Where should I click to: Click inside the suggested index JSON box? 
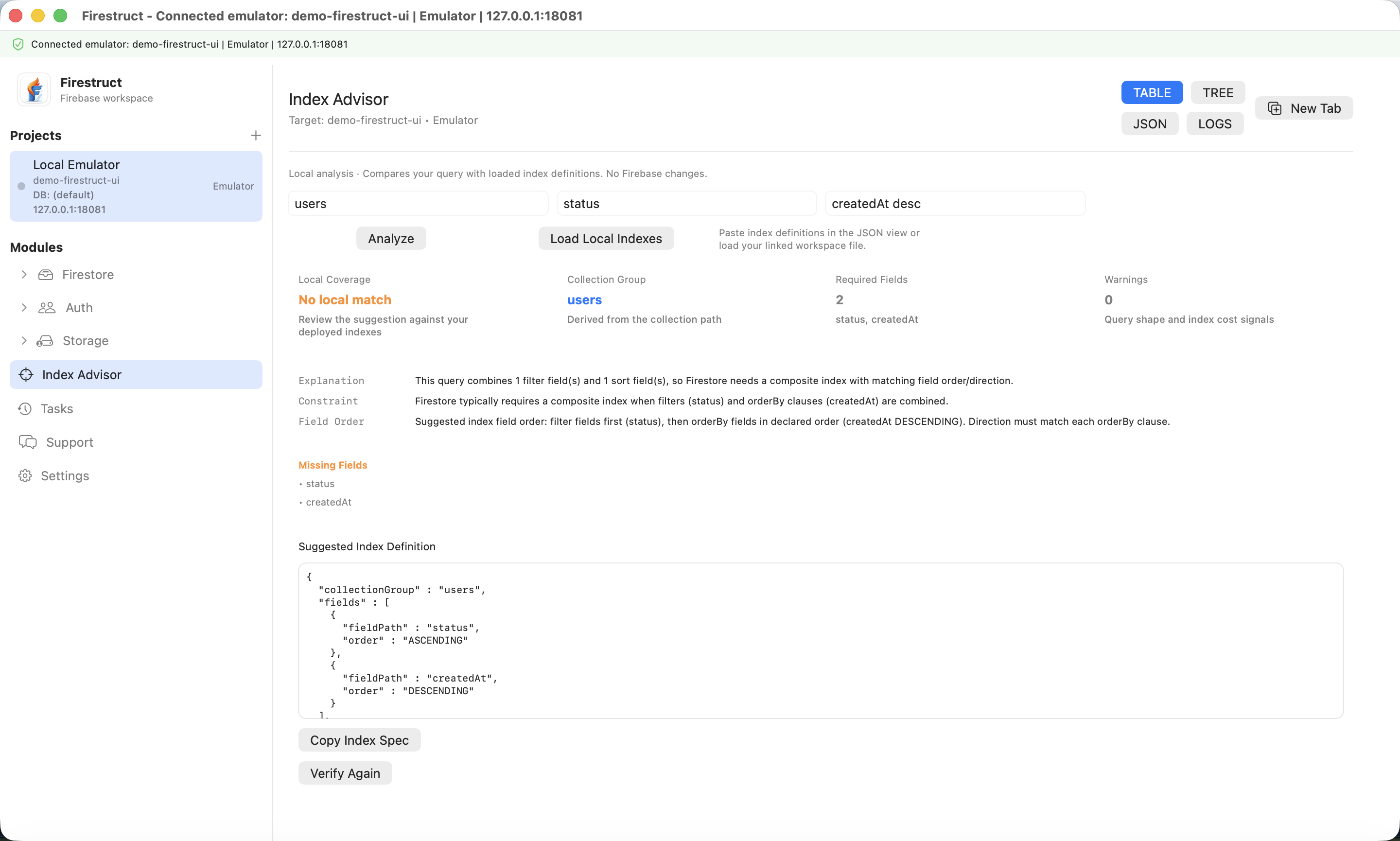[821, 641]
